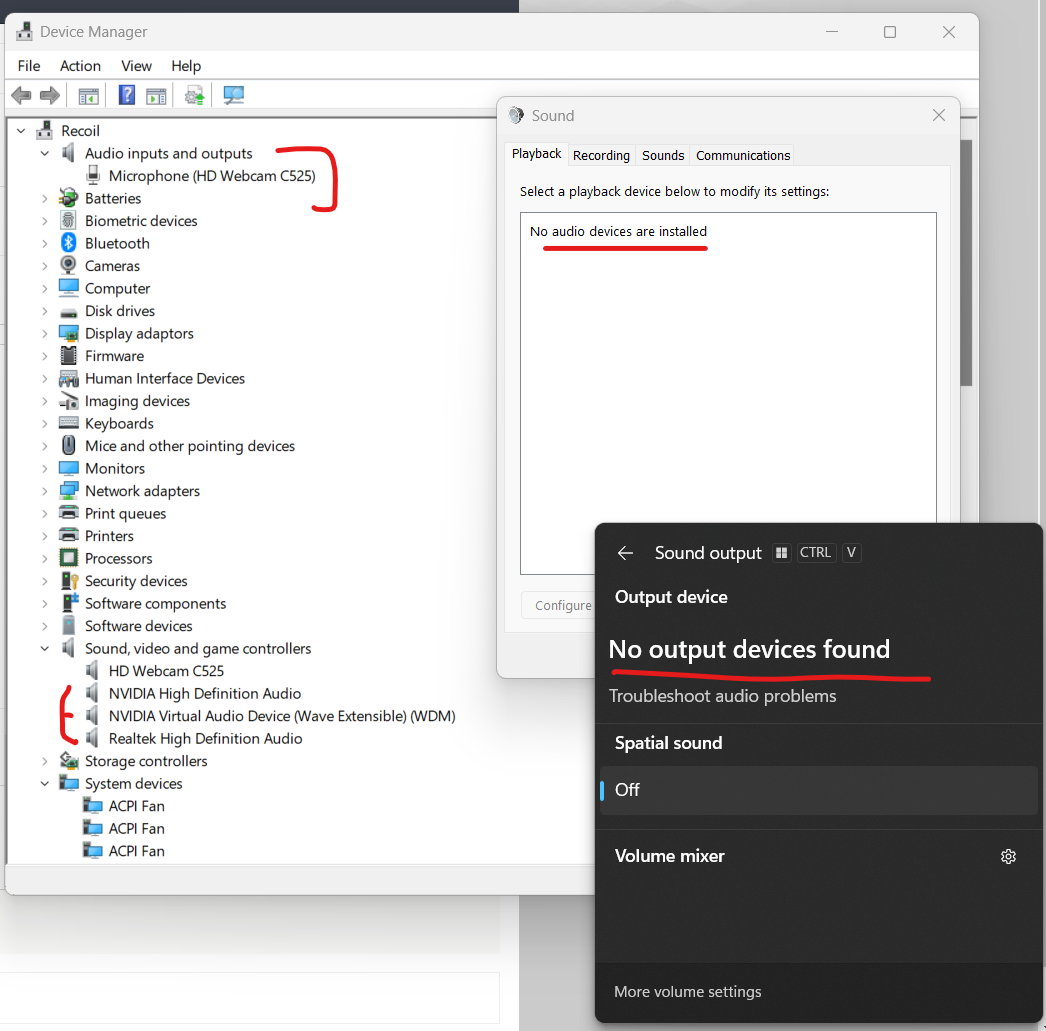
Task: Click "No audio devices are installed" text
Action: click(618, 231)
